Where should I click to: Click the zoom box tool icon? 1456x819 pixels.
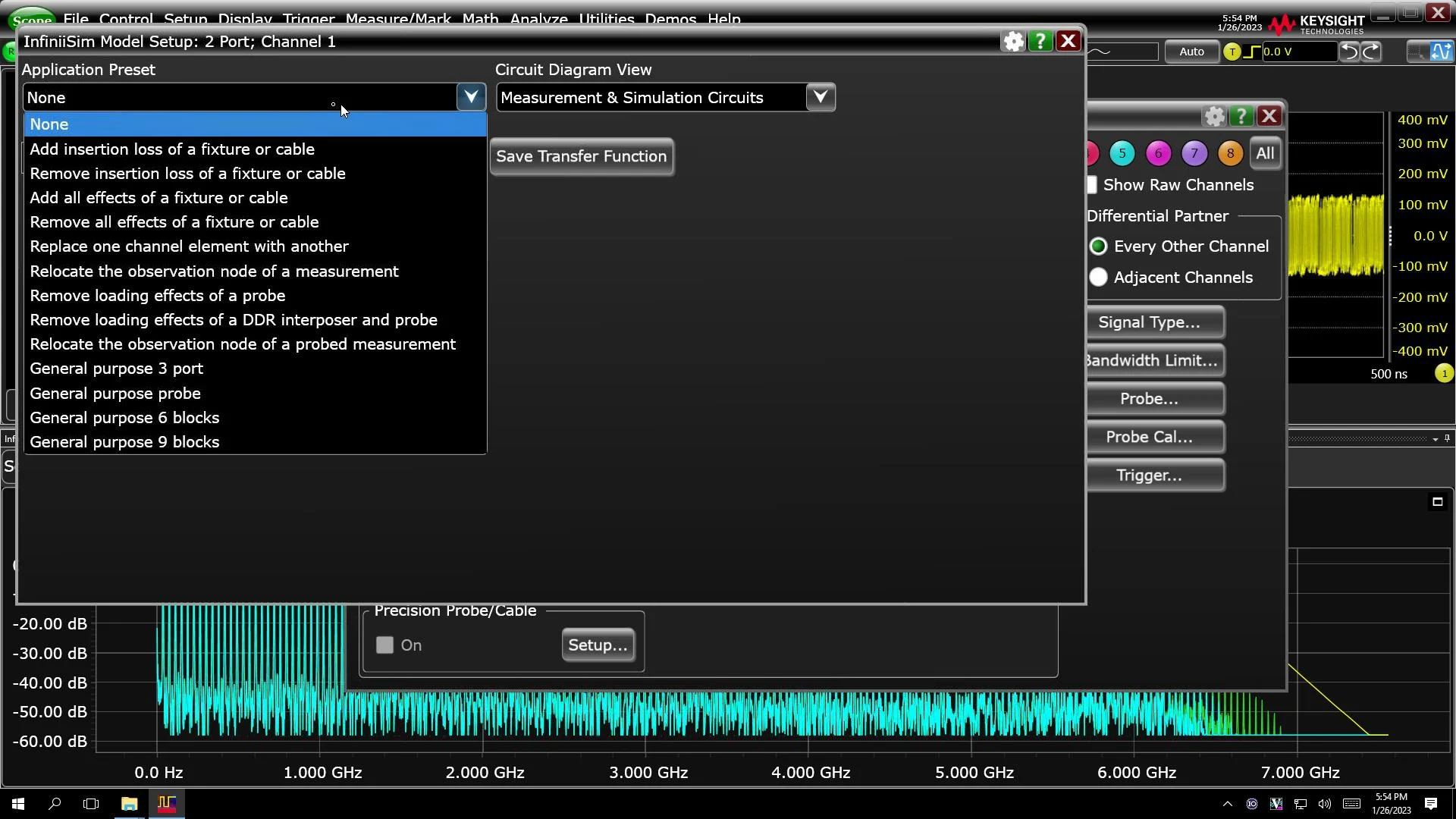pyautogui.click(x=1416, y=52)
